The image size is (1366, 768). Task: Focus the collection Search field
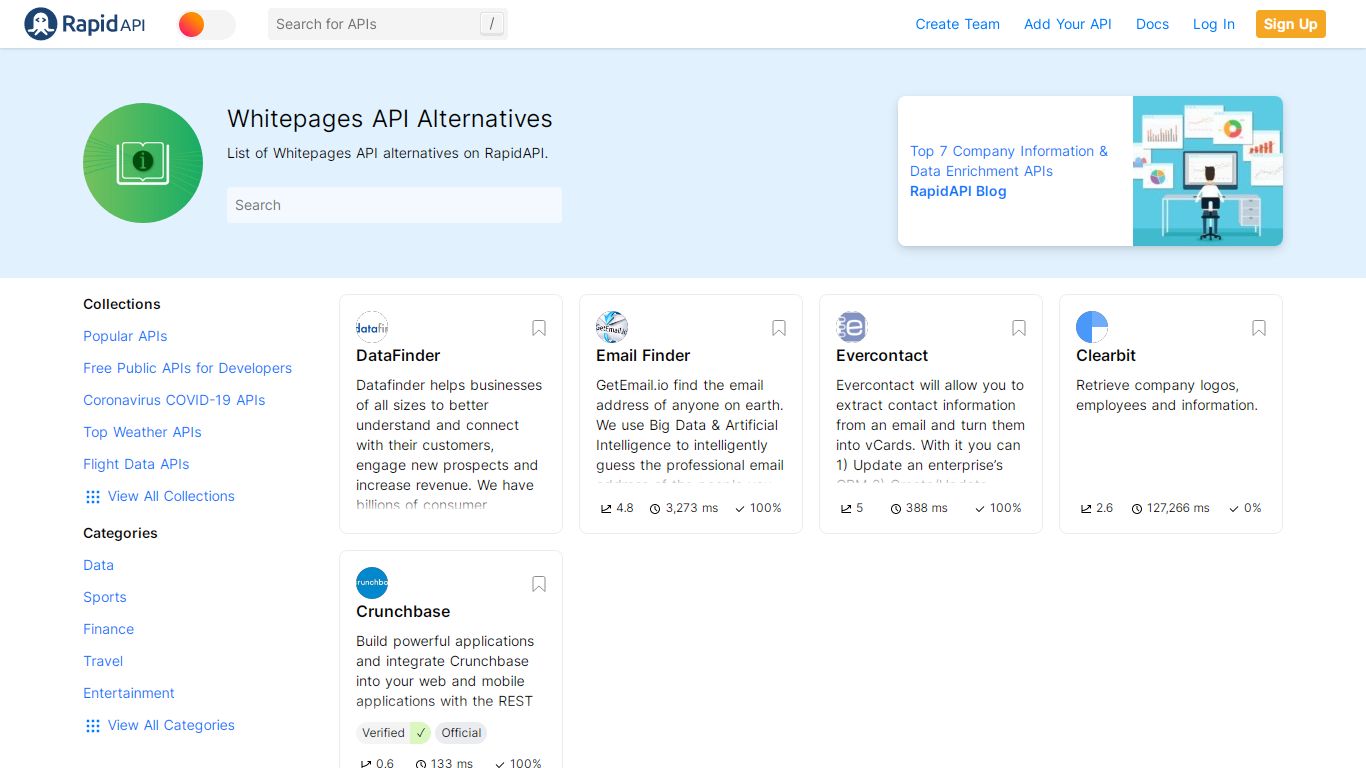coord(394,205)
